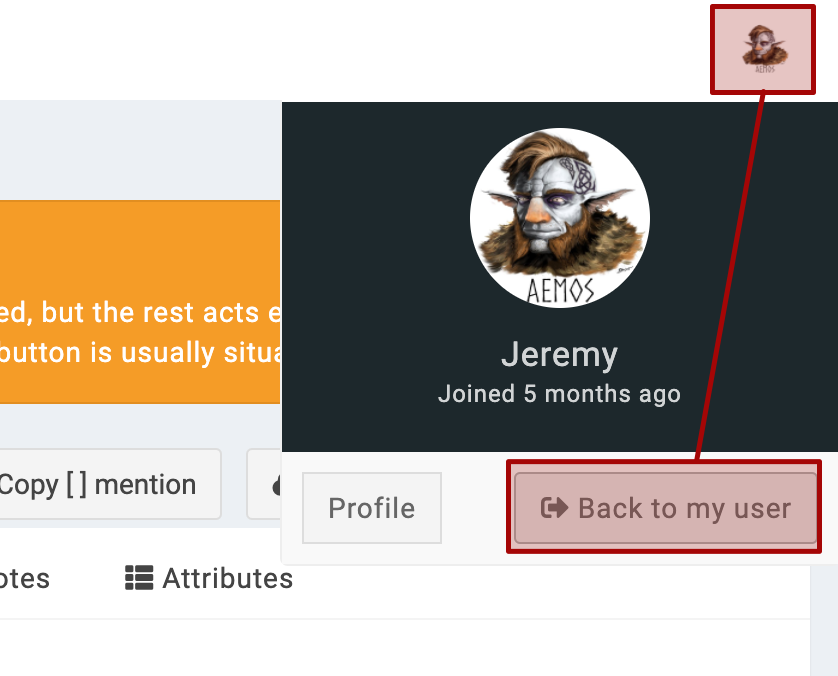The width and height of the screenshot is (838, 676).
Task: Click the username Jeremy in the dropdown
Action: pos(559,355)
